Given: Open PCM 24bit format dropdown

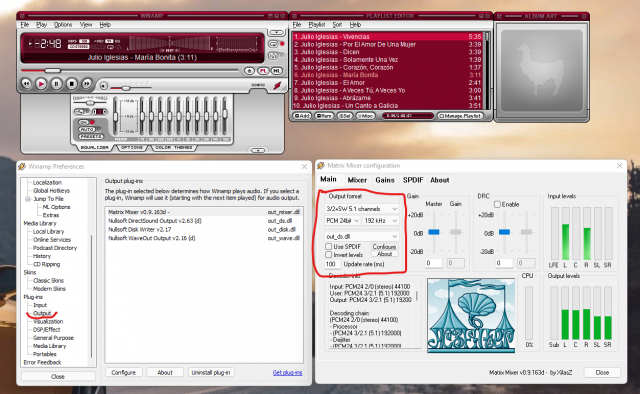Looking at the screenshot, I should 342,220.
